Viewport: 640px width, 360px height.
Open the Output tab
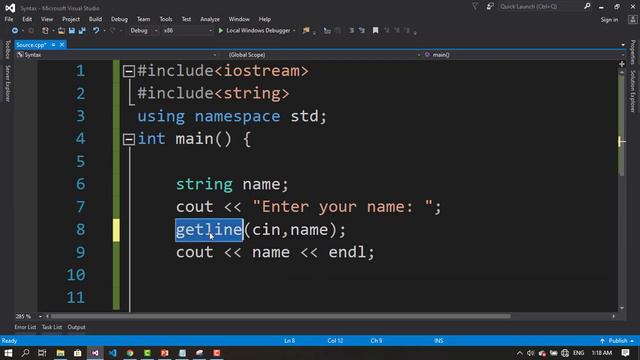[76, 327]
